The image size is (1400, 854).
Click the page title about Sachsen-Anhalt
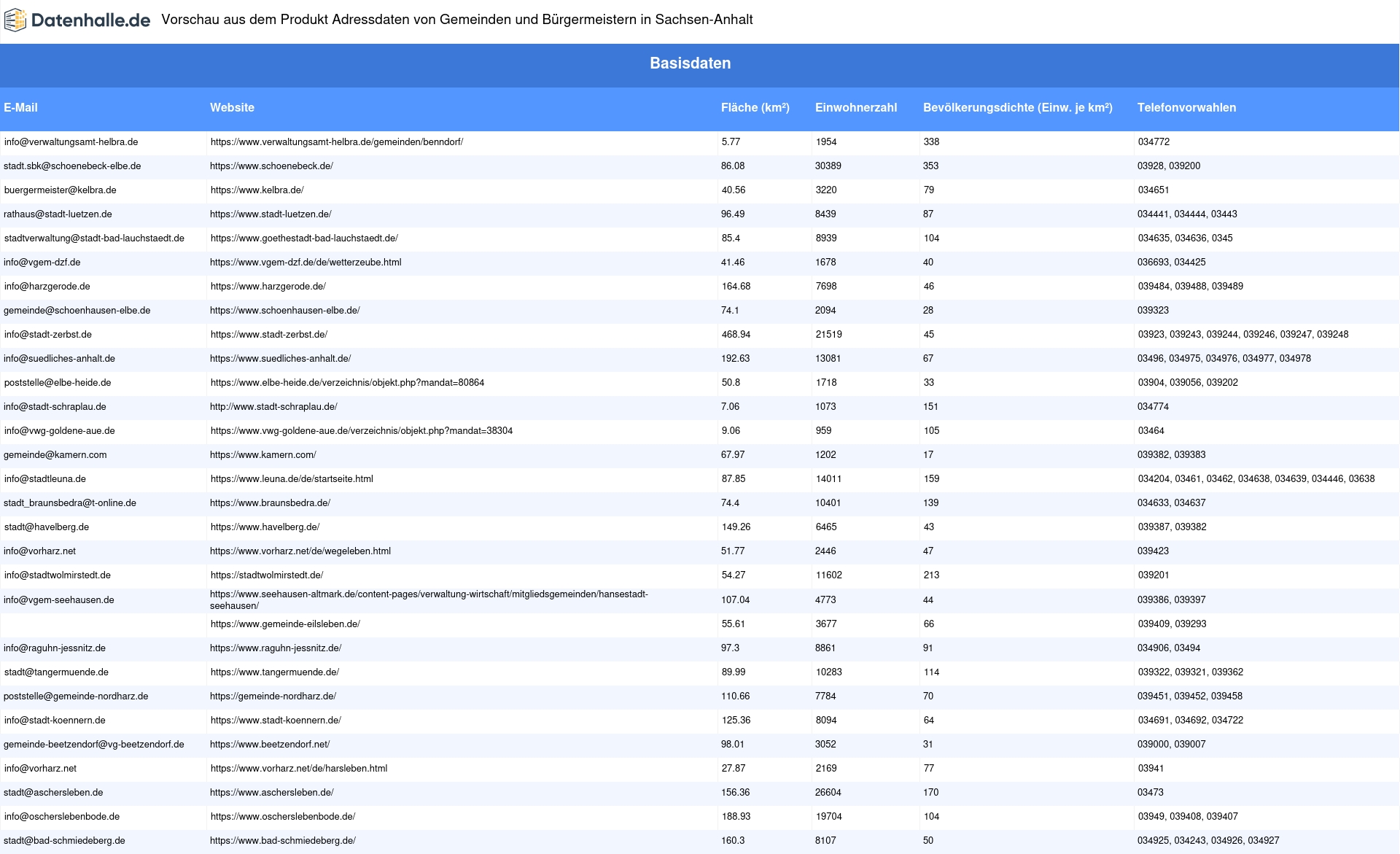click(x=457, y=20)
